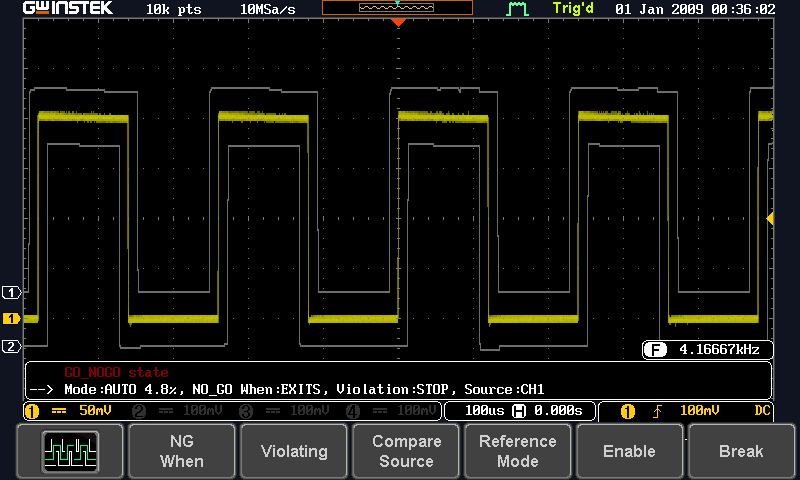Click the memory bar waveform overview at top
The image size is (800, 480).
tap(397, 8)
